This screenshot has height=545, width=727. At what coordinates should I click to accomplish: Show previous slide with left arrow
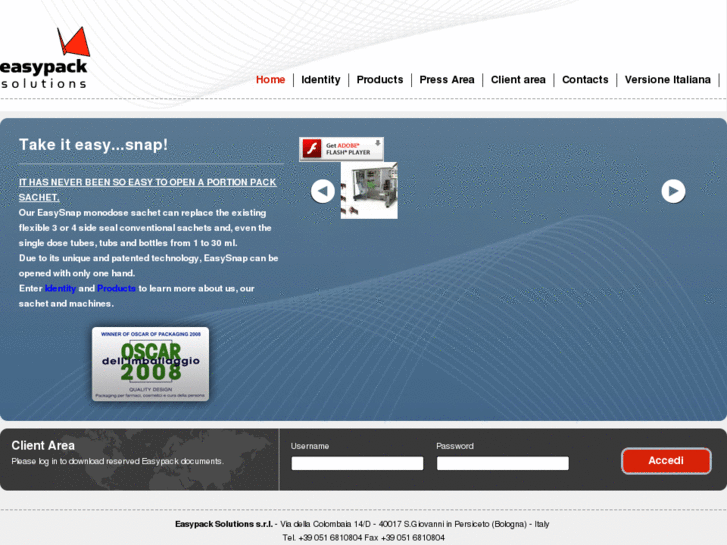323,191
